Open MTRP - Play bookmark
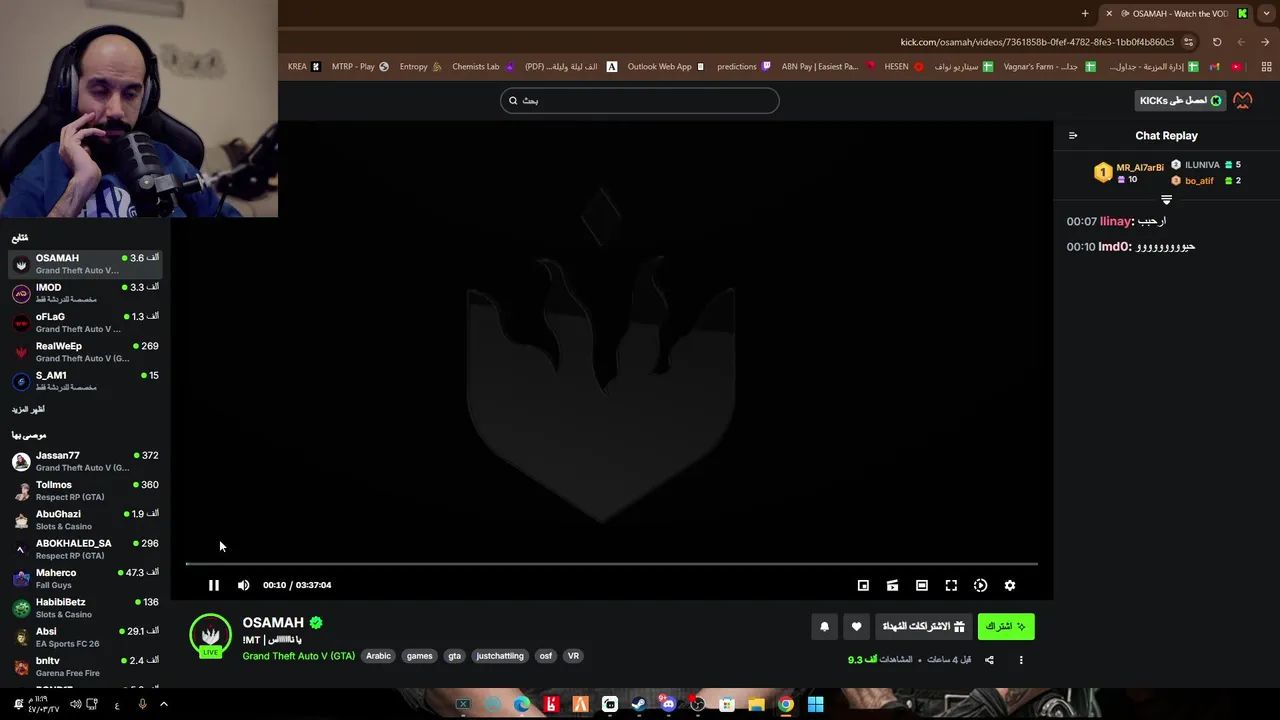This screenshot has height=720, width=1280. pyautogui.click(x=360, y=67)
